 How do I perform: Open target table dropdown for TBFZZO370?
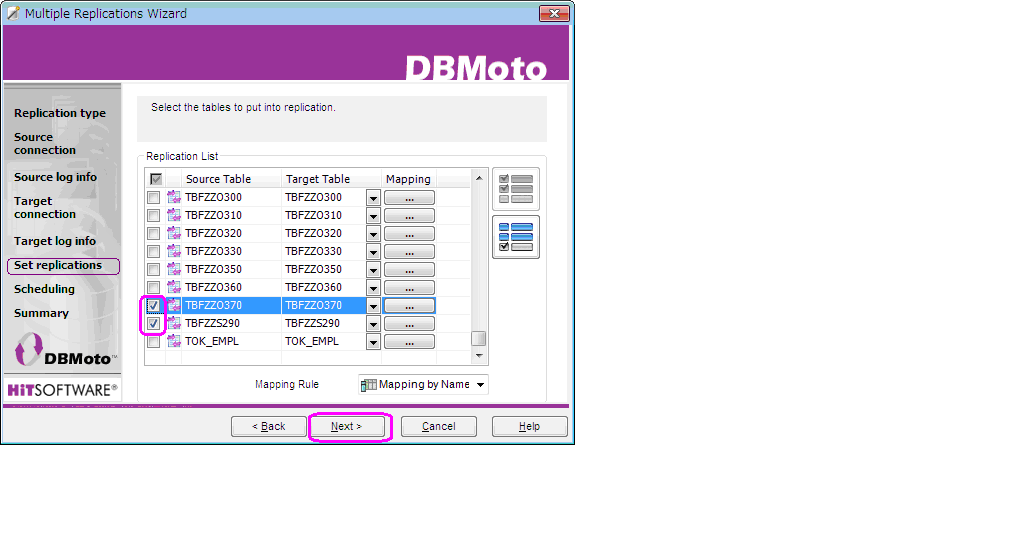pyautogui.click(x=373, y=306)
